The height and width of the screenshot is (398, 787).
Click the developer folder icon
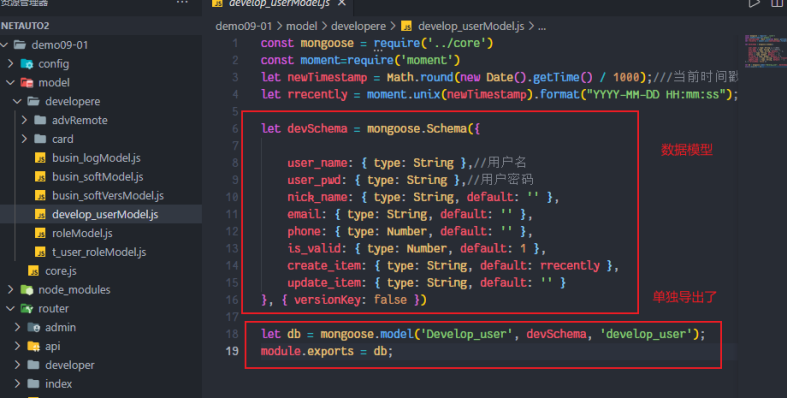coord(34,365)
